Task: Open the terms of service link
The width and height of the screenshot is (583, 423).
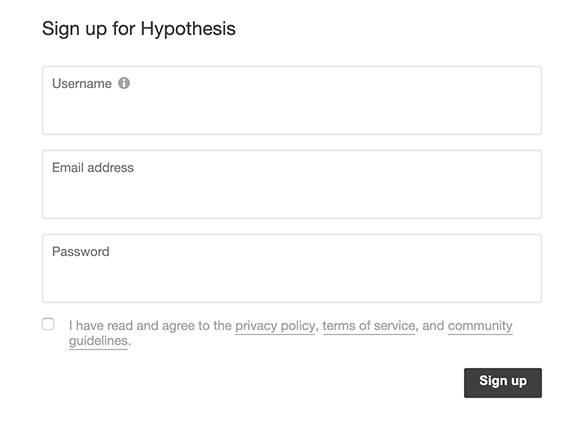Action: (x=369, y=326)
